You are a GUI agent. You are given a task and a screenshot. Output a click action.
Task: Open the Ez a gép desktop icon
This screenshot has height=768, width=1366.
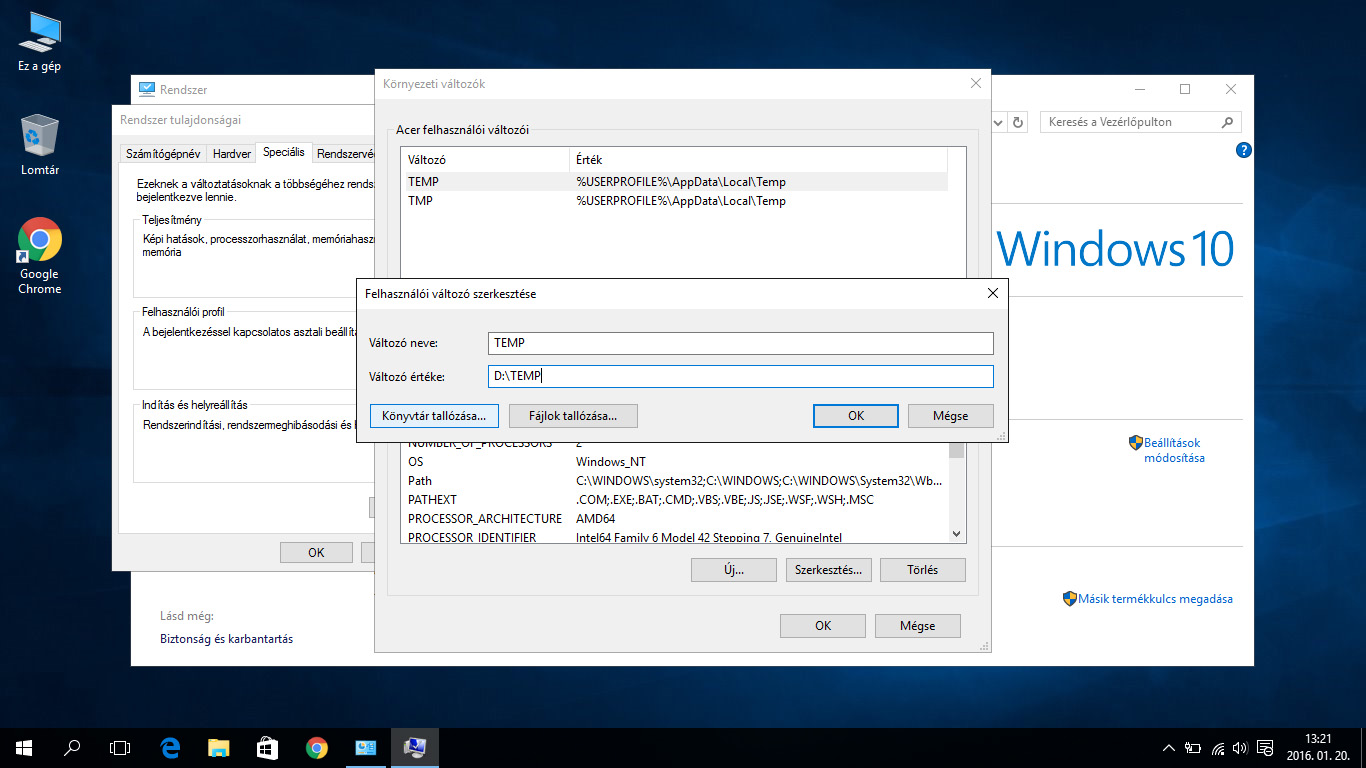tap(39, 34)
